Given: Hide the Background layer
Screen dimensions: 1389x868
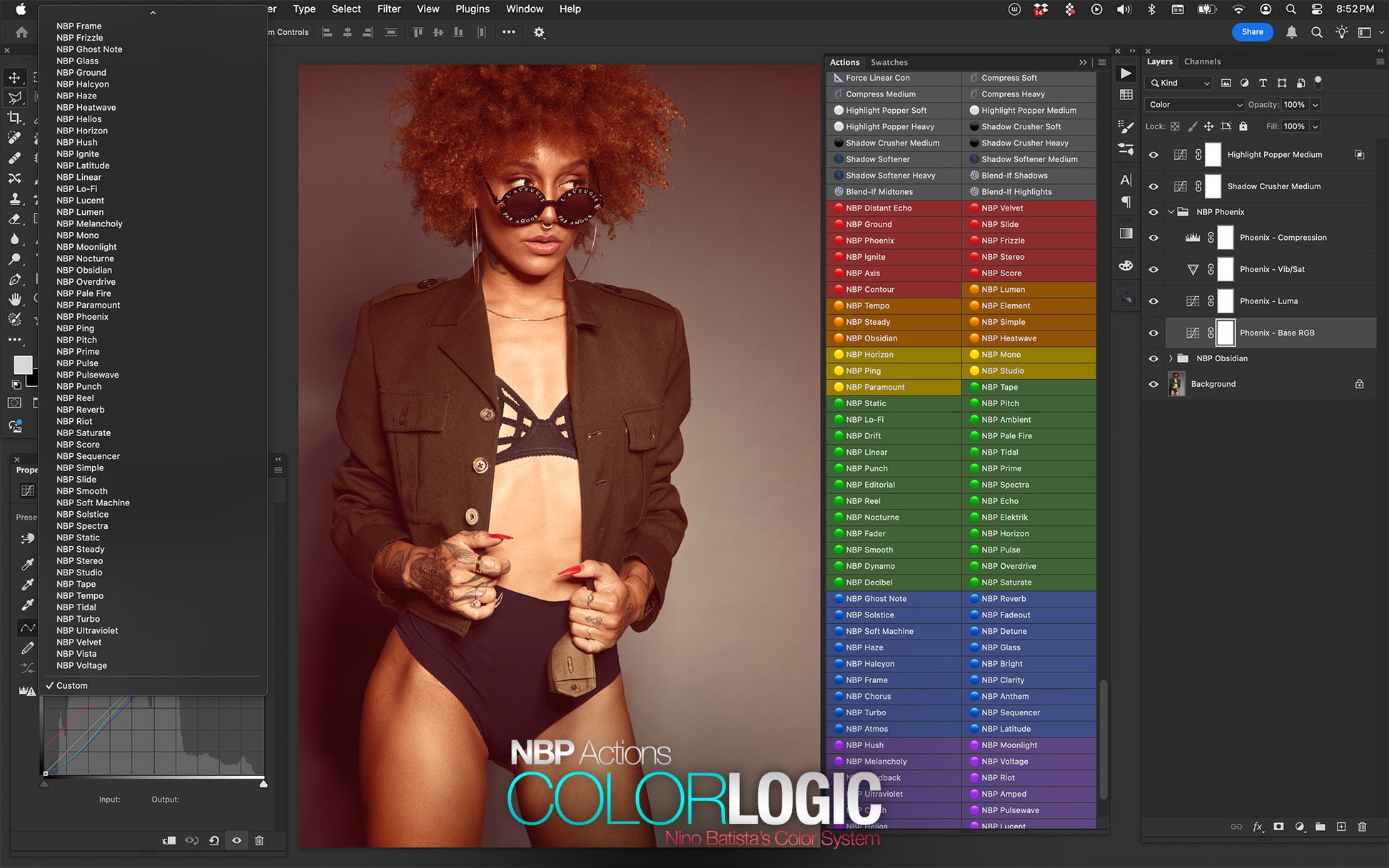Looking at the screenshot, I should 1153,384.
